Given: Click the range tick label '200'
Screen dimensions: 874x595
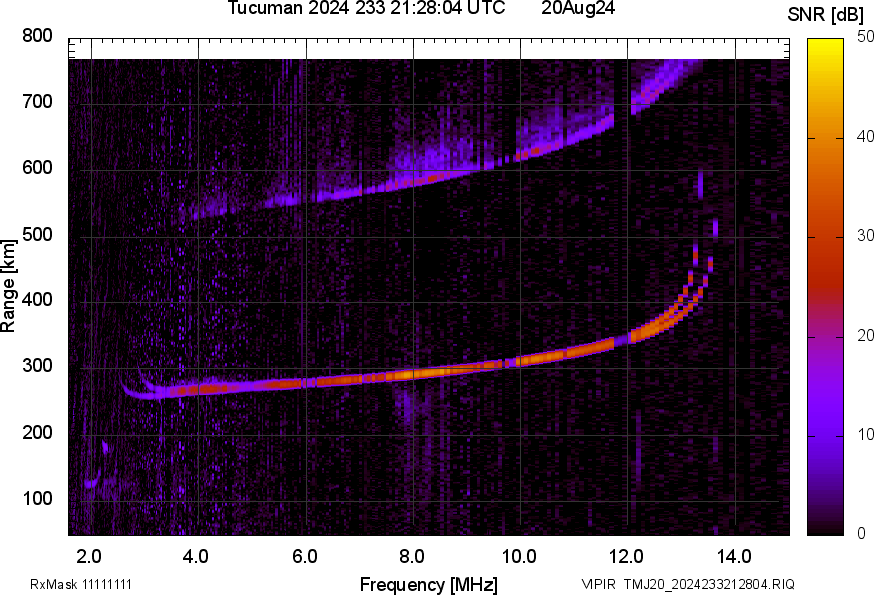Looking at the screenshot, I should point(37,432).
